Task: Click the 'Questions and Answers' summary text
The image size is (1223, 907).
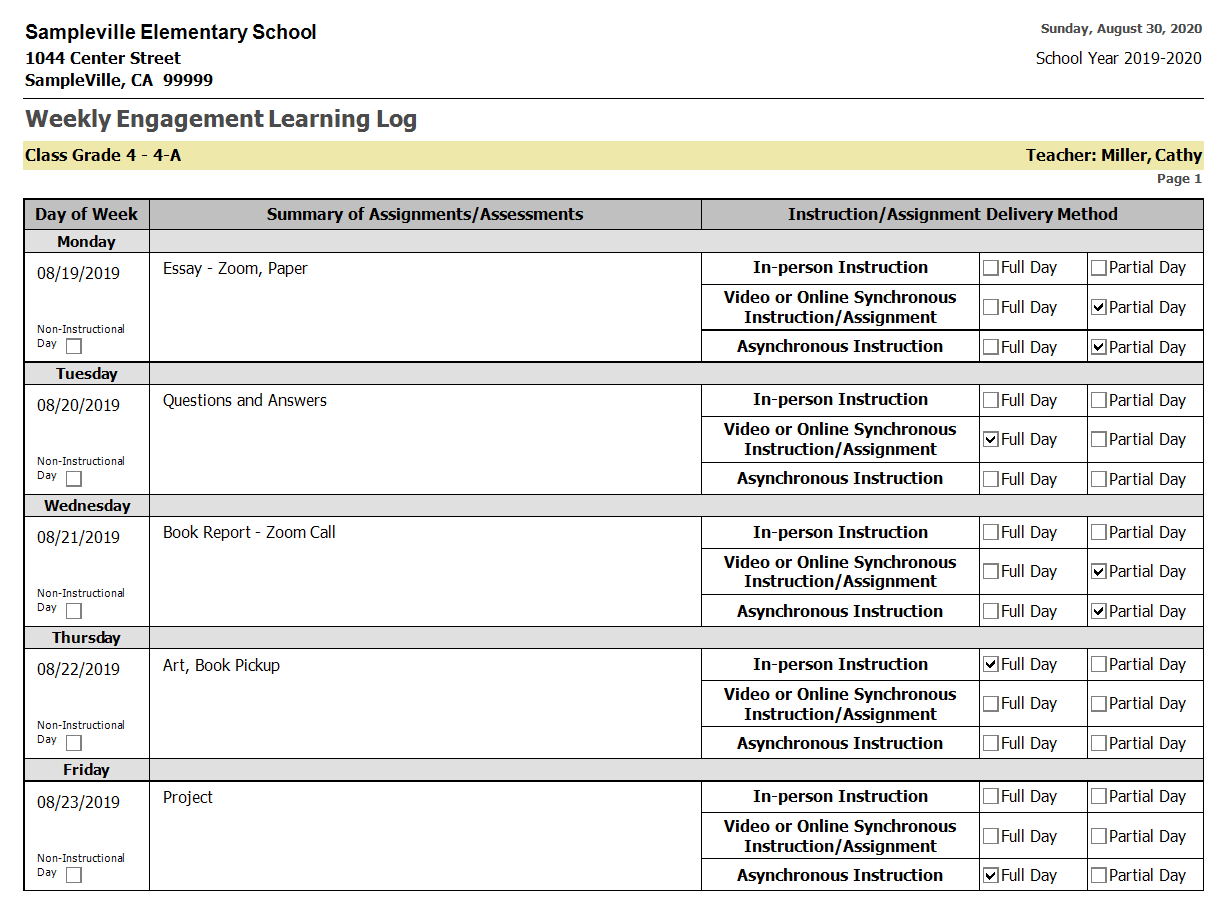Action: pos(245,400)
